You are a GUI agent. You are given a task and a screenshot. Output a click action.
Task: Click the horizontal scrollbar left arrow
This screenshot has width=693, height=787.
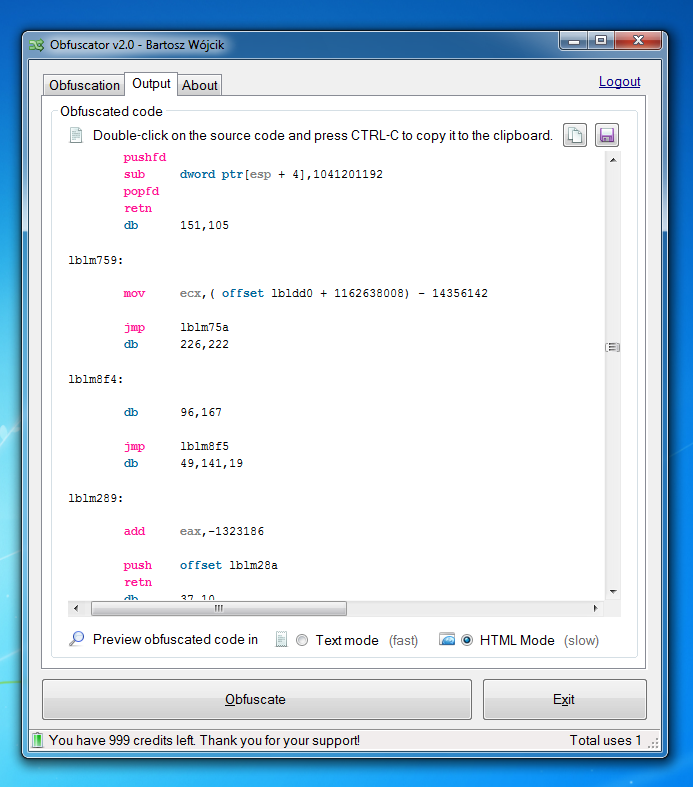(76, 608)
